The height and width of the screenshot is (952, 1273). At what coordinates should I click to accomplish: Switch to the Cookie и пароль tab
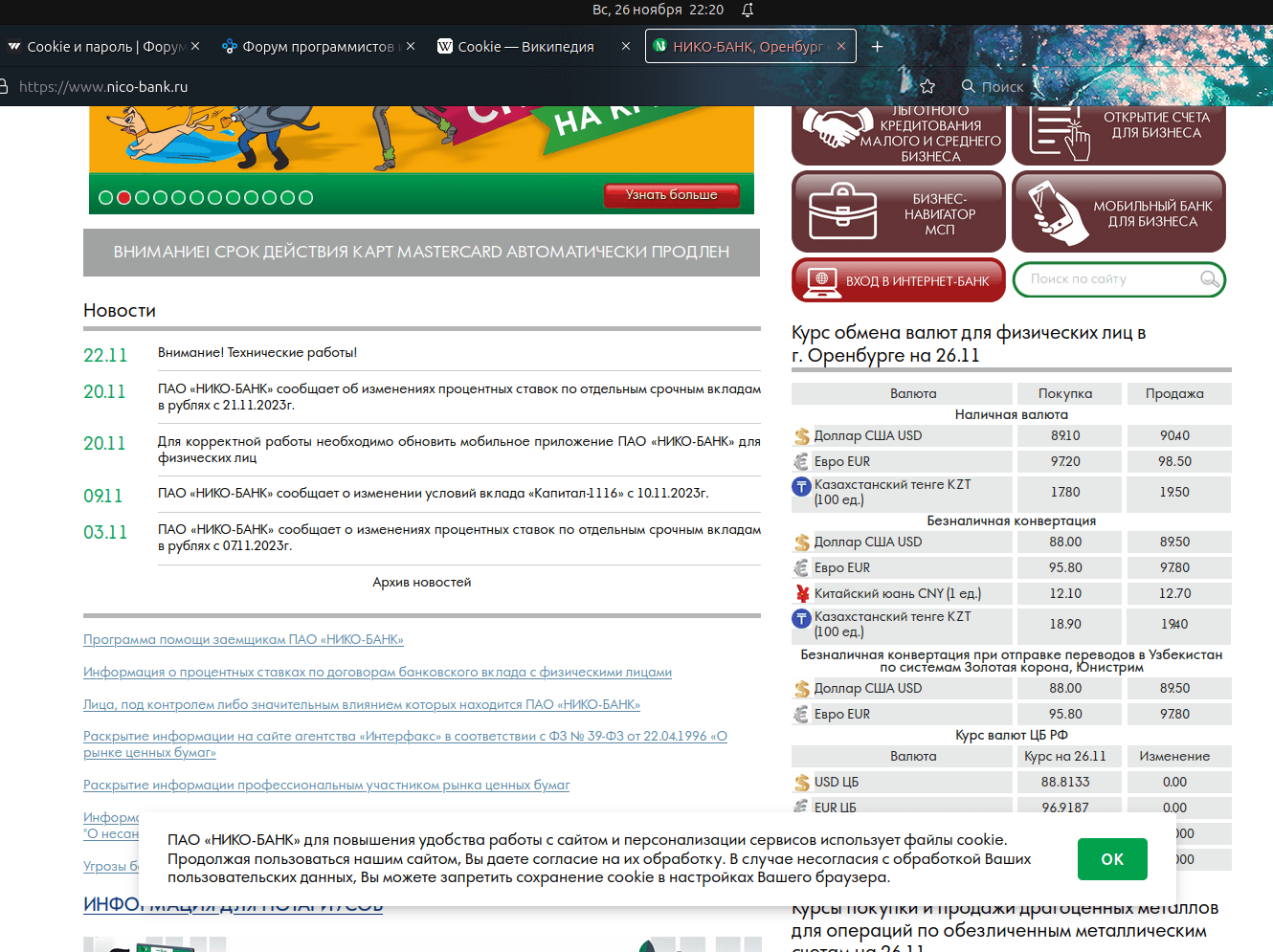coord(96,46)
